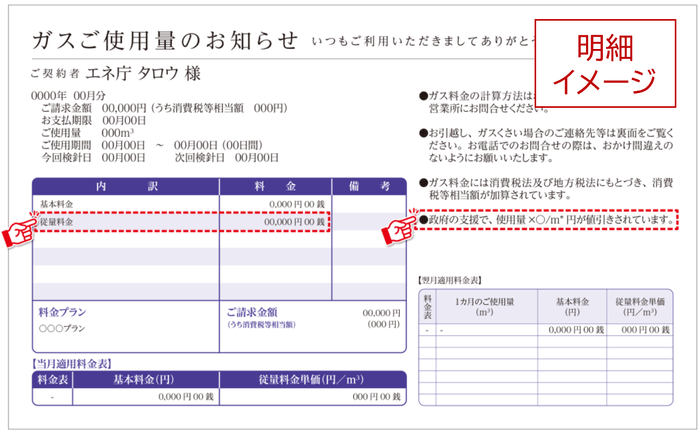
Task: Select the 今回検針日 00月00日 entry
Action: (x=93, y=158)
